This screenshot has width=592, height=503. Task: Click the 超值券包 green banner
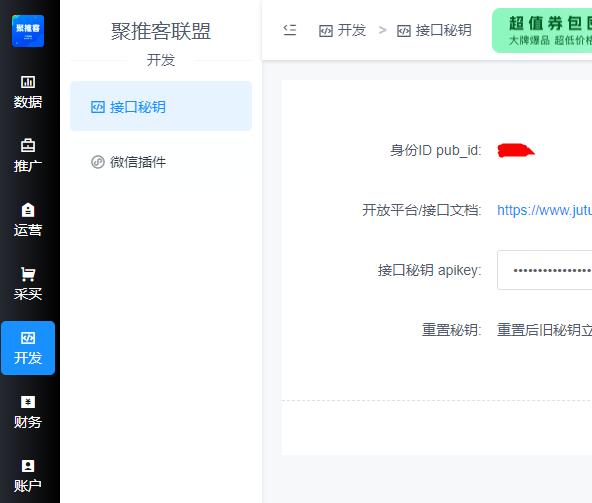[x=542, y=31]
